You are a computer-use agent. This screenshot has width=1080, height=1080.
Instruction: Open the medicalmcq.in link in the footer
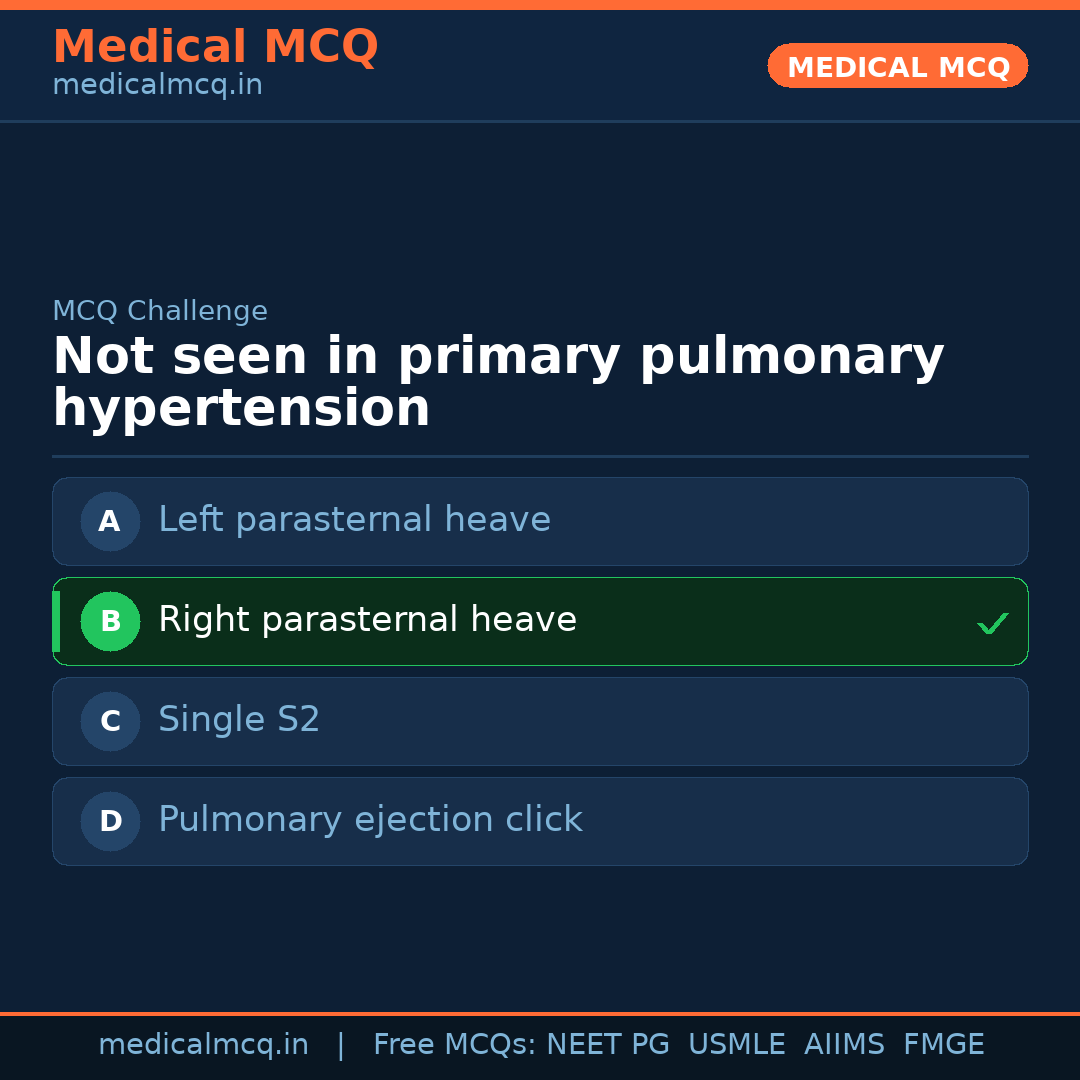(x=203, y=1045)
